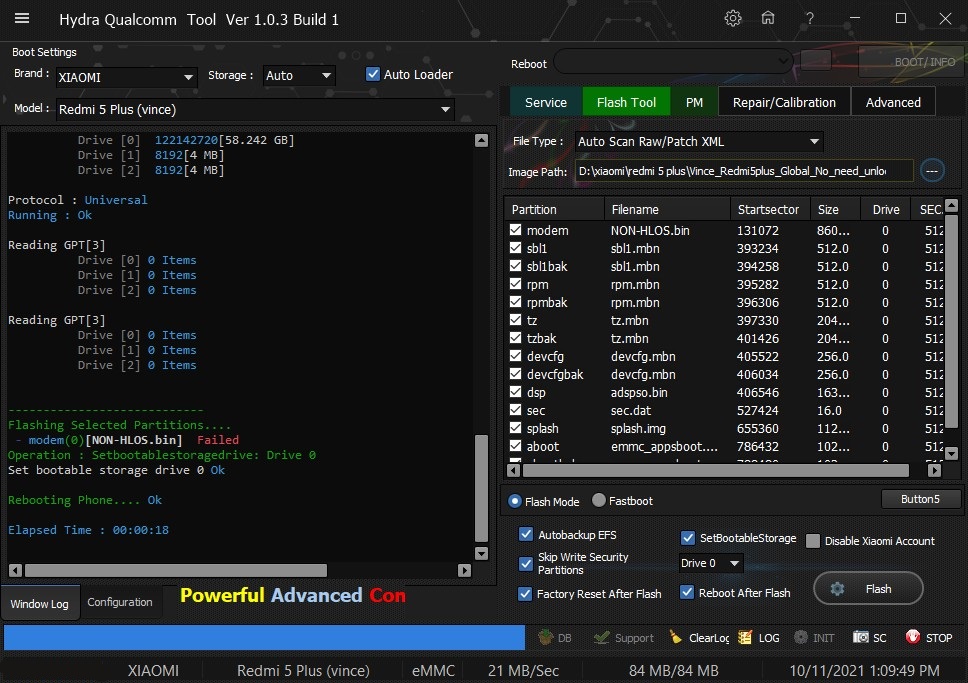
Task: Open Support in the bottom toolbar
Action: [624, 637]
